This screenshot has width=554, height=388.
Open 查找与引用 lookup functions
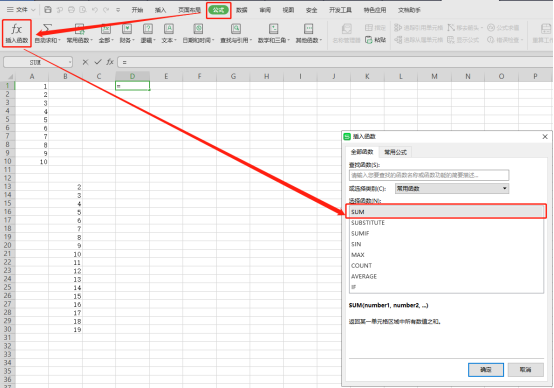pyautogui.click(x=236, y=33)
